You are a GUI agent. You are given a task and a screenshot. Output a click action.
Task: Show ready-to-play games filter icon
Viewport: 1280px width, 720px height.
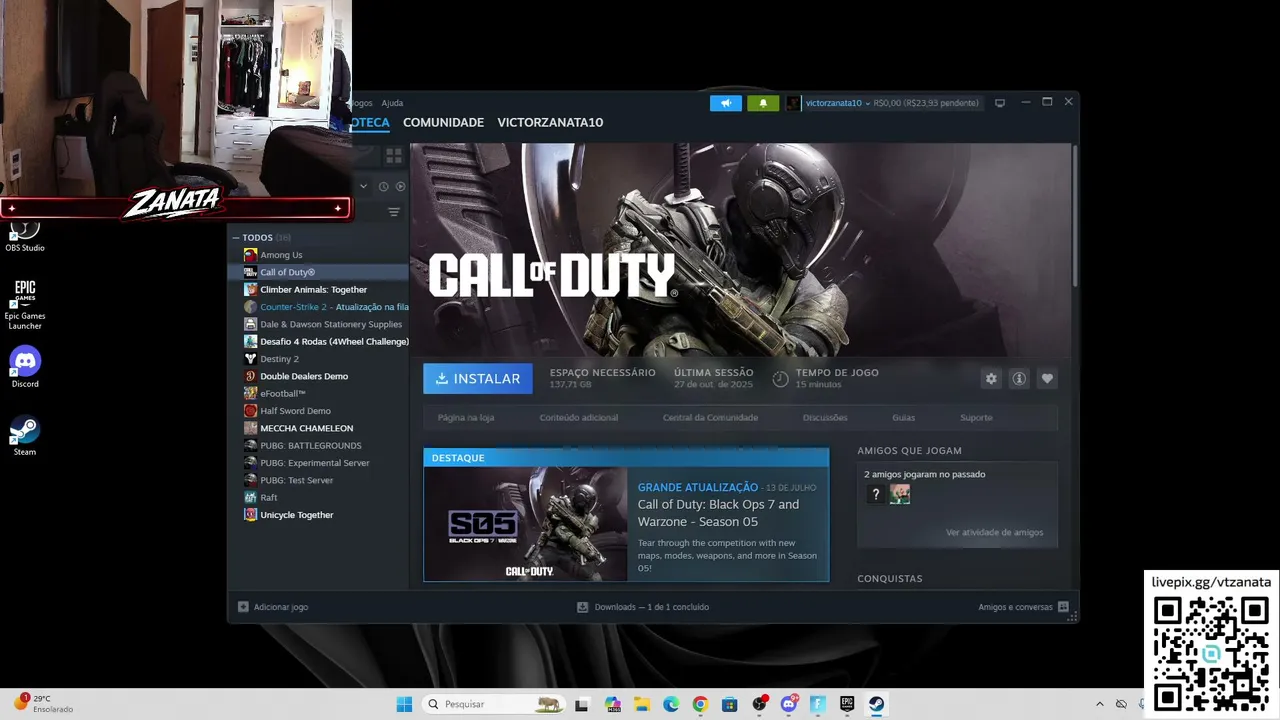pyautogui.click(x=400, y=186)
